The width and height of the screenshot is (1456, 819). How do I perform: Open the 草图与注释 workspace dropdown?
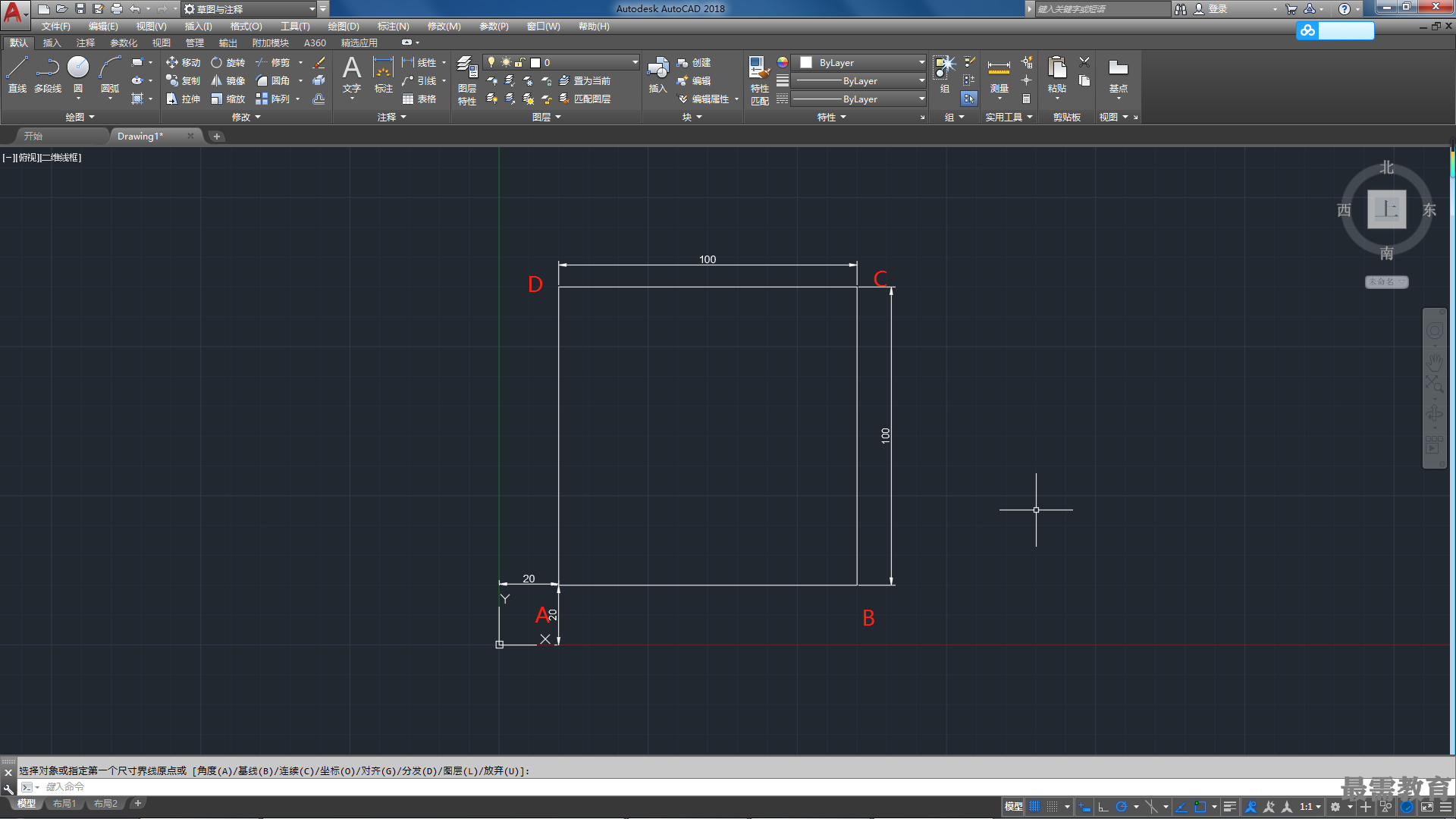(x=250, y=8)
